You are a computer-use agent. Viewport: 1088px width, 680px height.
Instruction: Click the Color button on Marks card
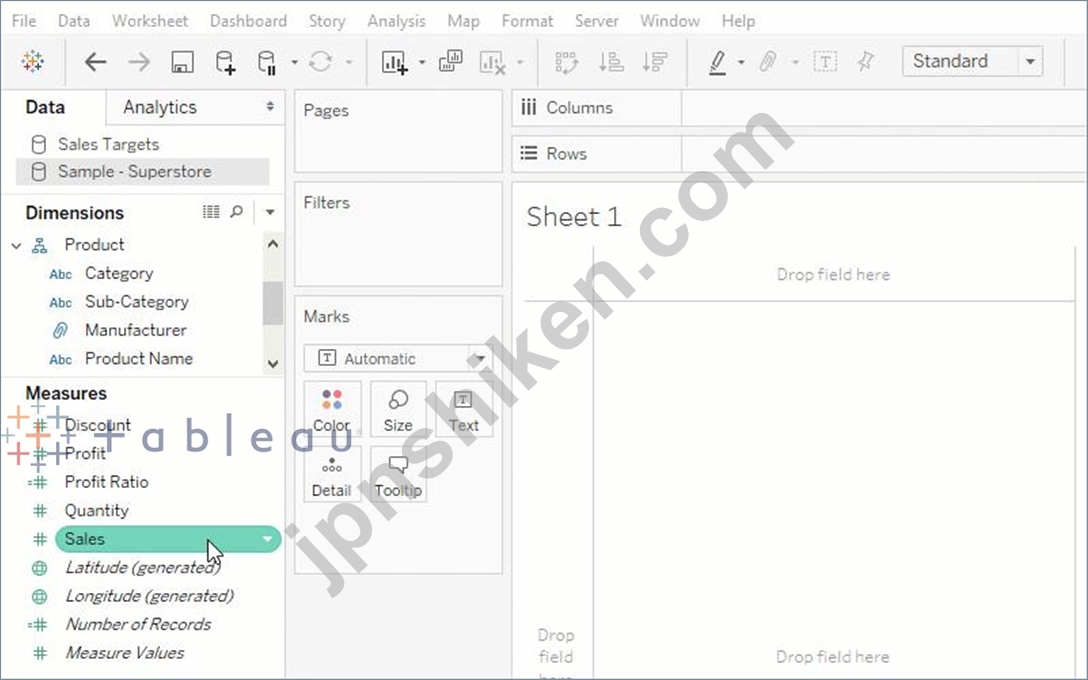click(332, 409)
